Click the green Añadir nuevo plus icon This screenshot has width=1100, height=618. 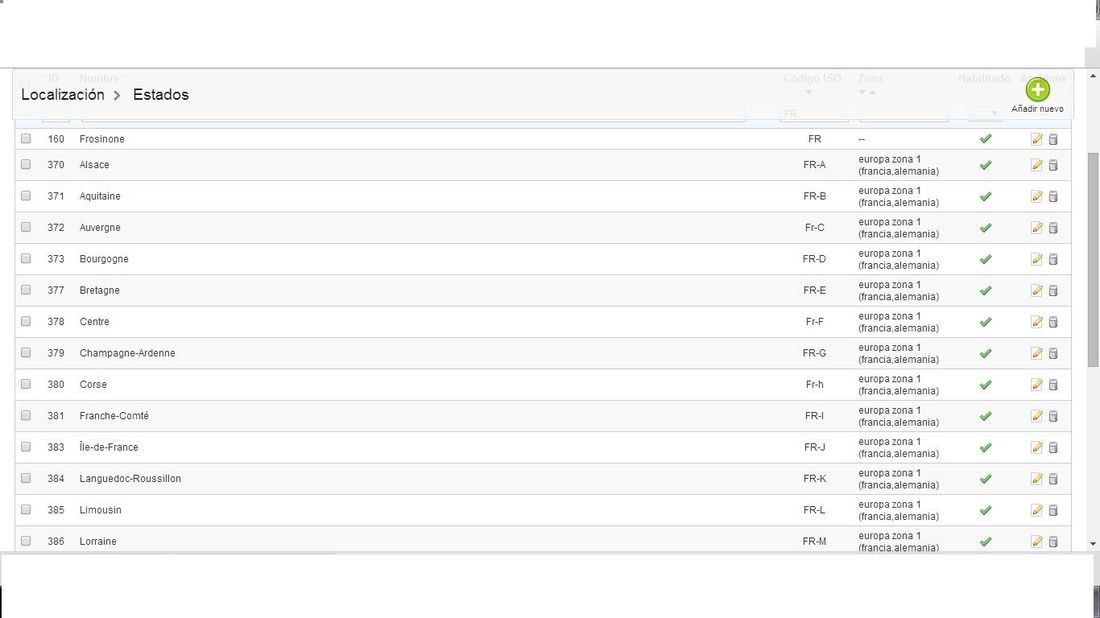[x=1038, y=90]
